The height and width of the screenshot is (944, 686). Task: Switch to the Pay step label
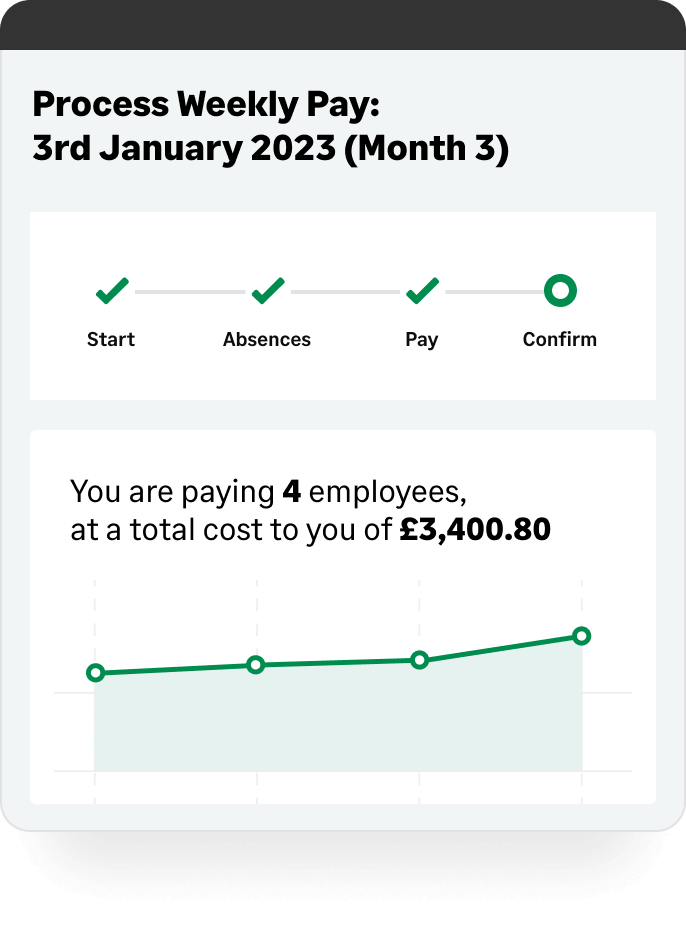[x=422, y=339]
